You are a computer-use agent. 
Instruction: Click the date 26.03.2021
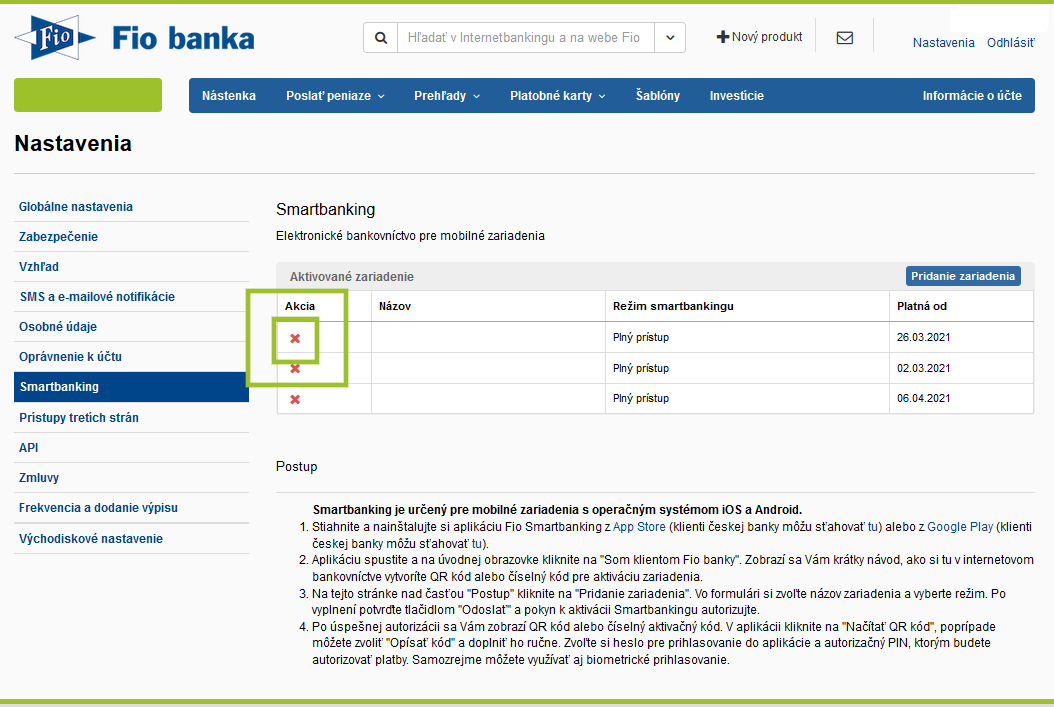[x=924, y=337]
